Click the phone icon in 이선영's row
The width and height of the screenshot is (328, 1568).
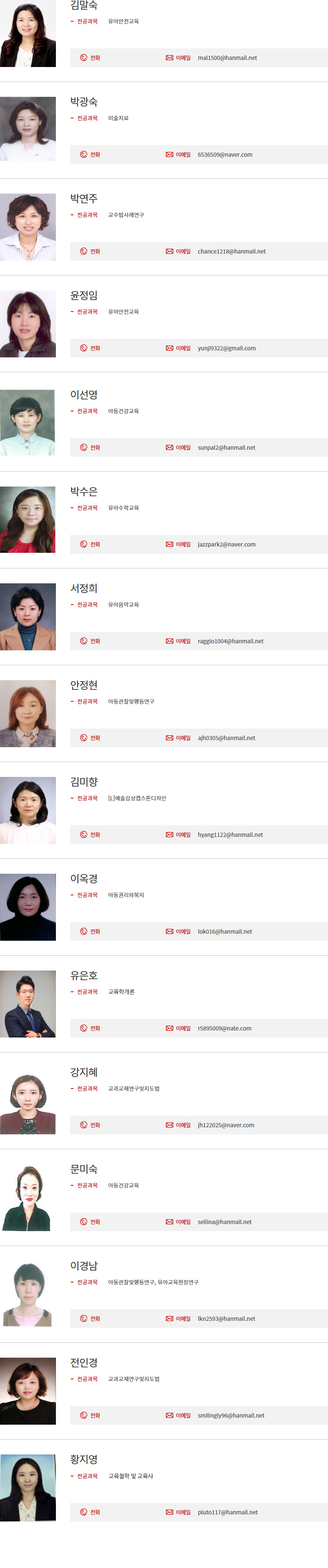tap(83, 447)
